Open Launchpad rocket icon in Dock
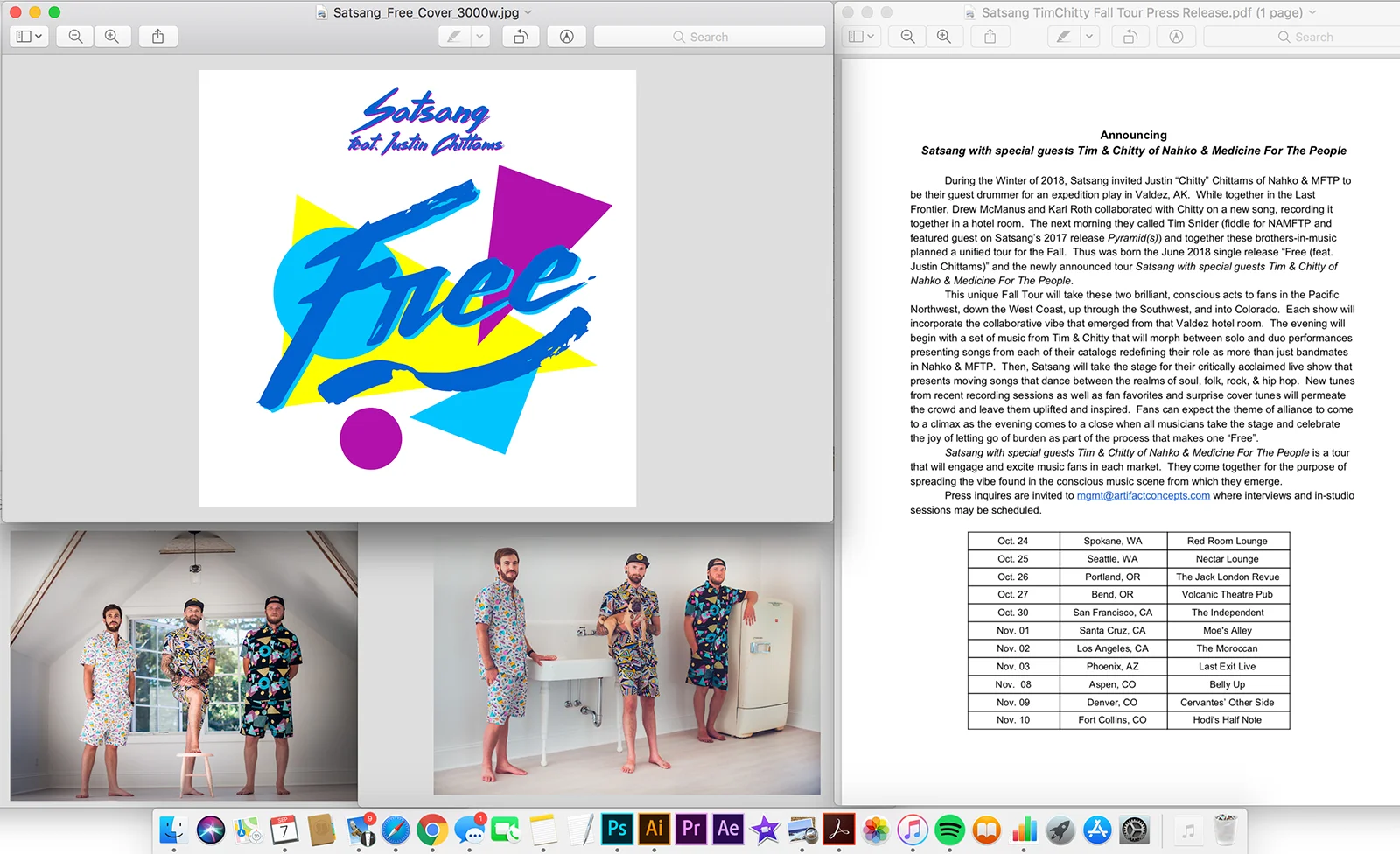The image size is (1400, 854). pos(1060,829)
